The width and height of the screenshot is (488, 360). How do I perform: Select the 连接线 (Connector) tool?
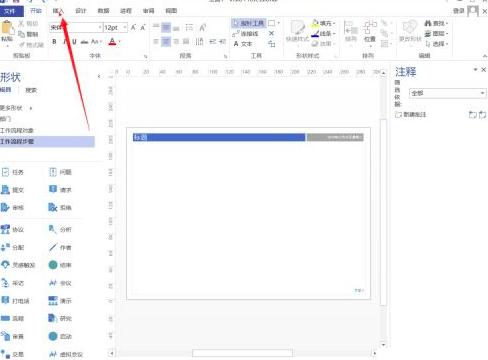coord(246,34)
